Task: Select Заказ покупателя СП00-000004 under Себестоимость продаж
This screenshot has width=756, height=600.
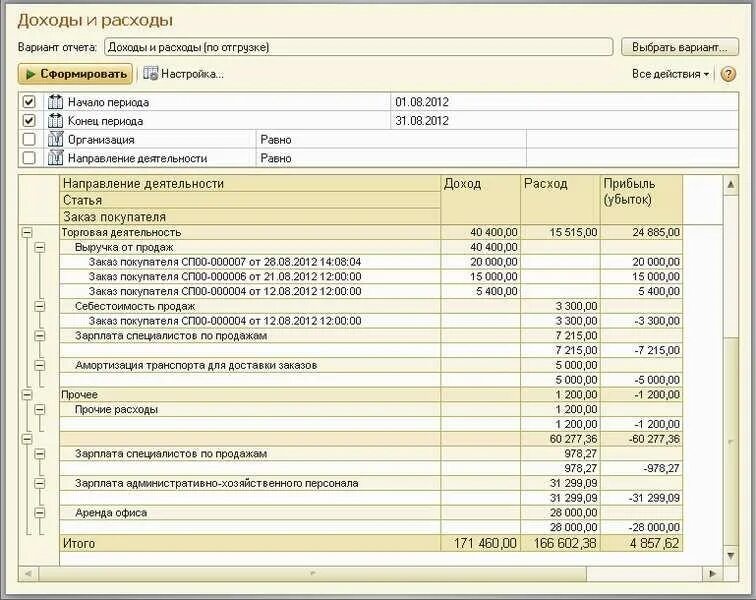Action: pos(225,321)
